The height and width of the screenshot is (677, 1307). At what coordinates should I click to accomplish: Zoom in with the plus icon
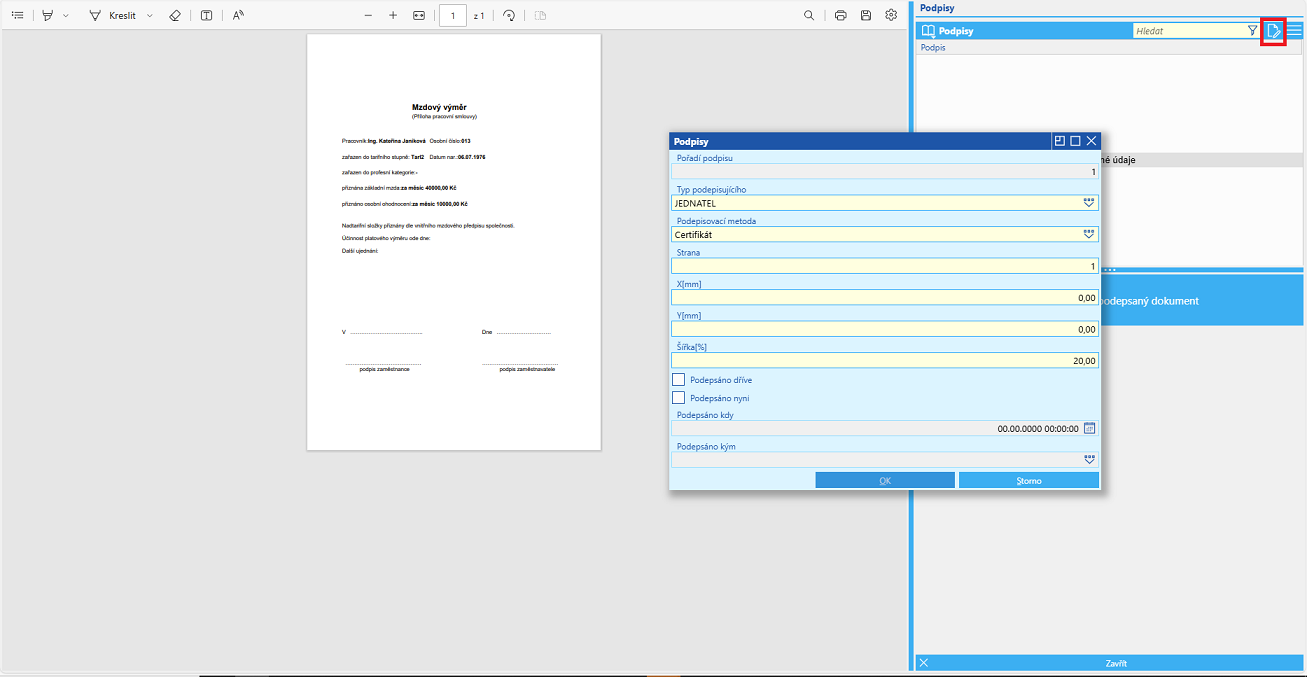[393, 16]
